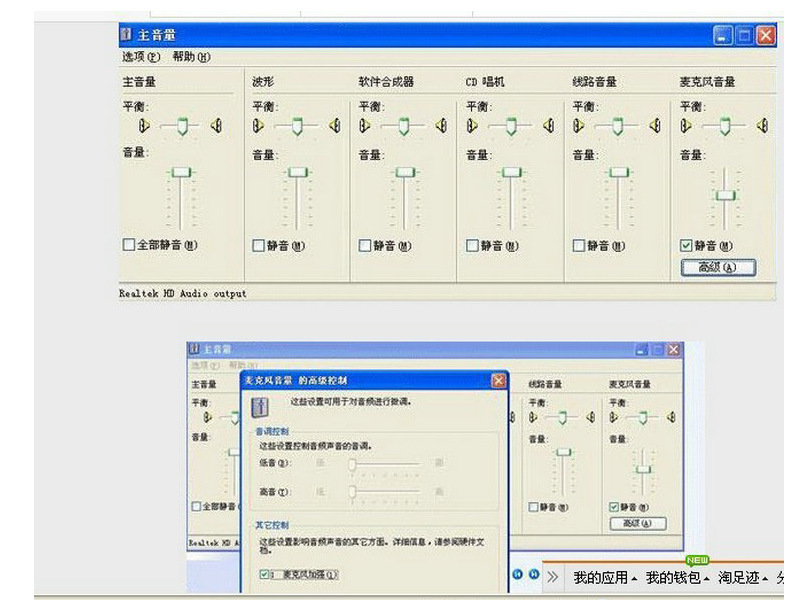Click CD 唱机 balance slider thumb
The width and height of the screenshot is (797, 600).
511,126
